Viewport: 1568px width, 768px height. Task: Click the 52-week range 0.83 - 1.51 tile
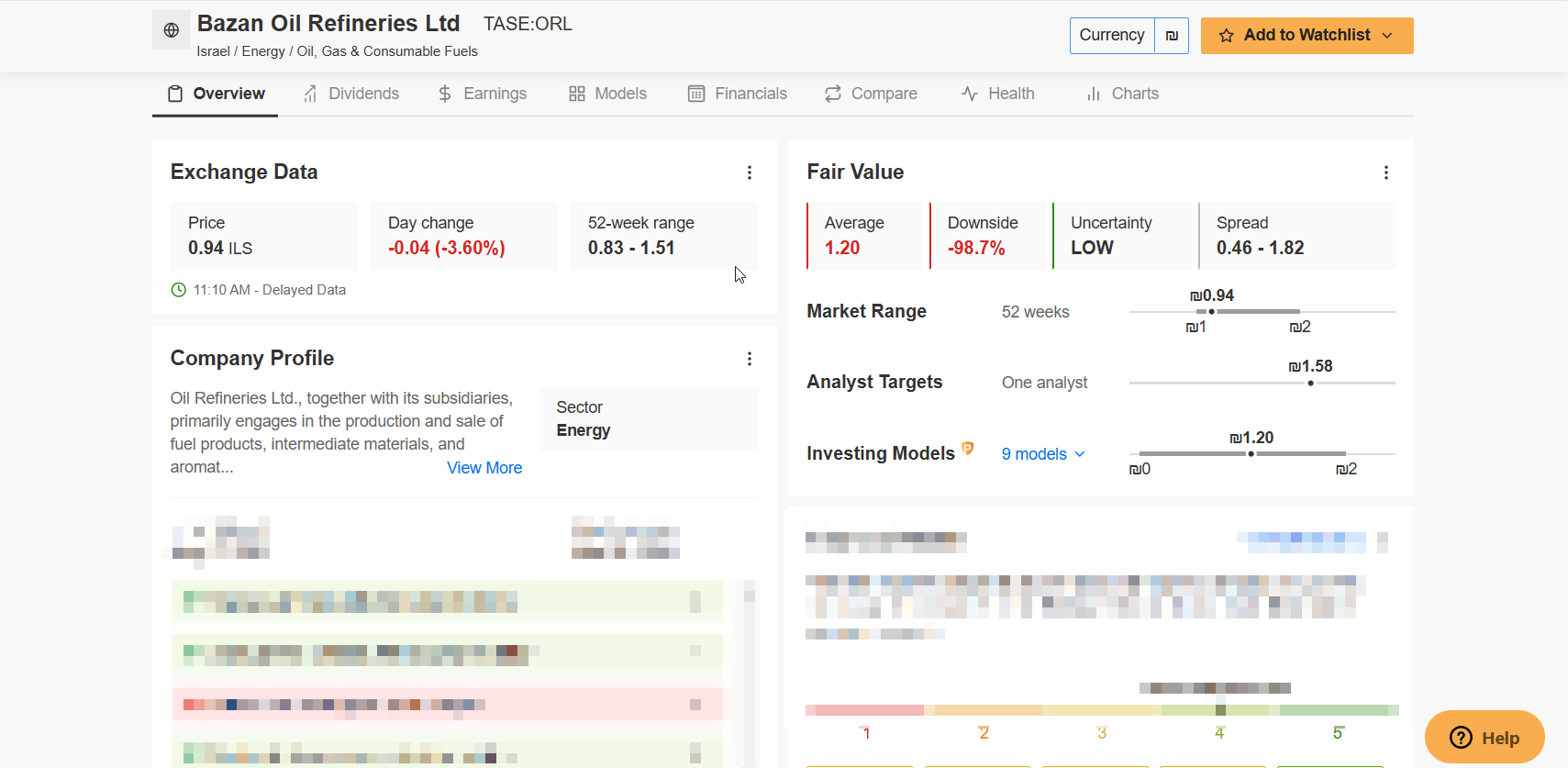664,236
